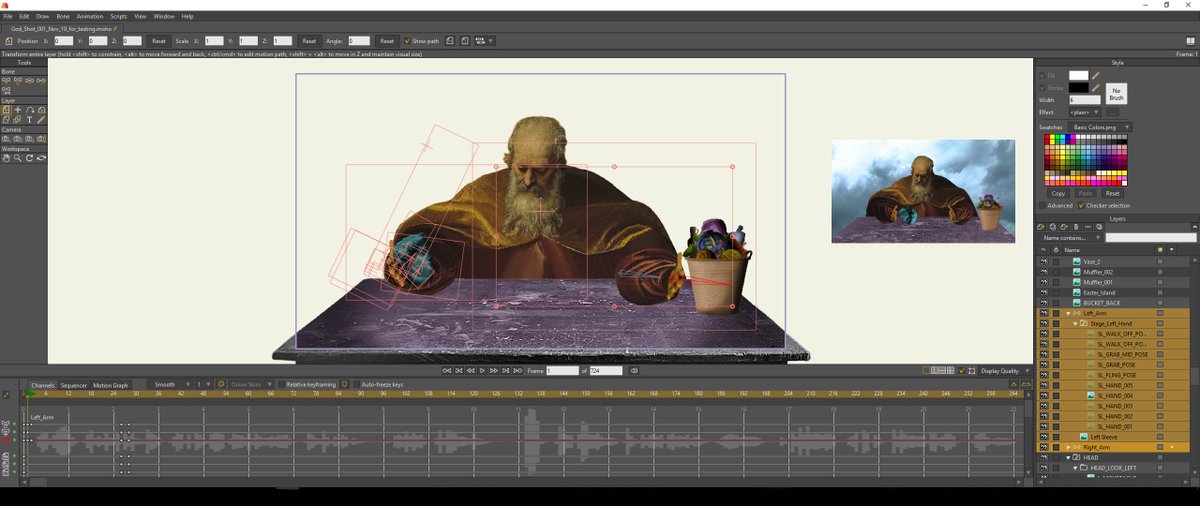Screen dimensions: 1200x506
Task: Select the first Camera tool icon
Action: (x=6, y=138)
